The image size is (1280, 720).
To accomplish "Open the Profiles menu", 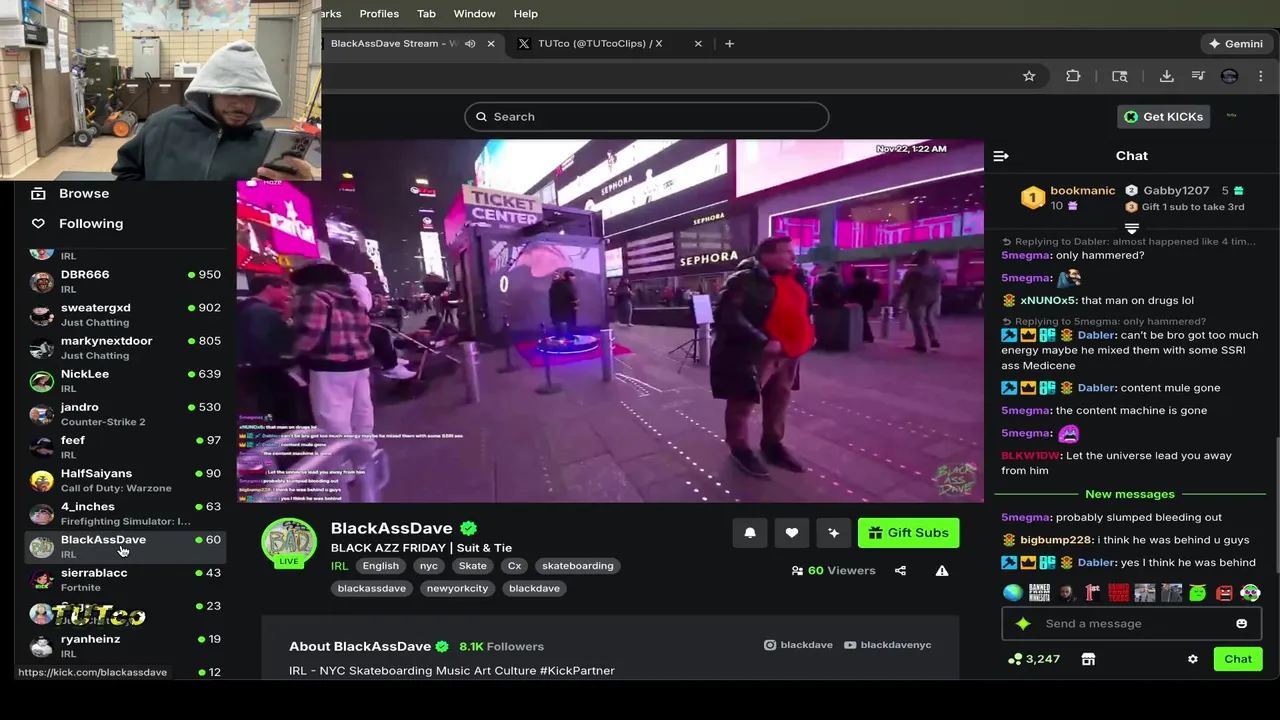I will pyautogui.click(x=379, y=14).
